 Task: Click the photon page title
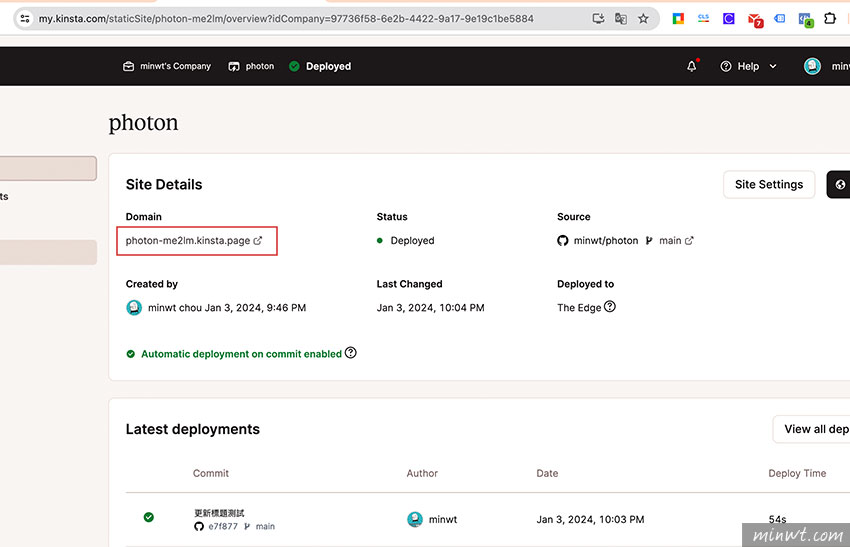pos(143,123)
